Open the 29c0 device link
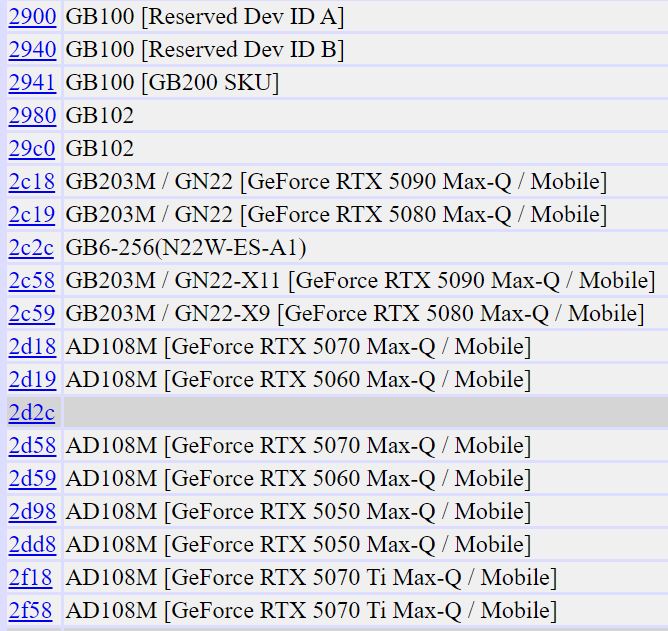The height and width of the screenshot is (631, 668). (32, 149)
